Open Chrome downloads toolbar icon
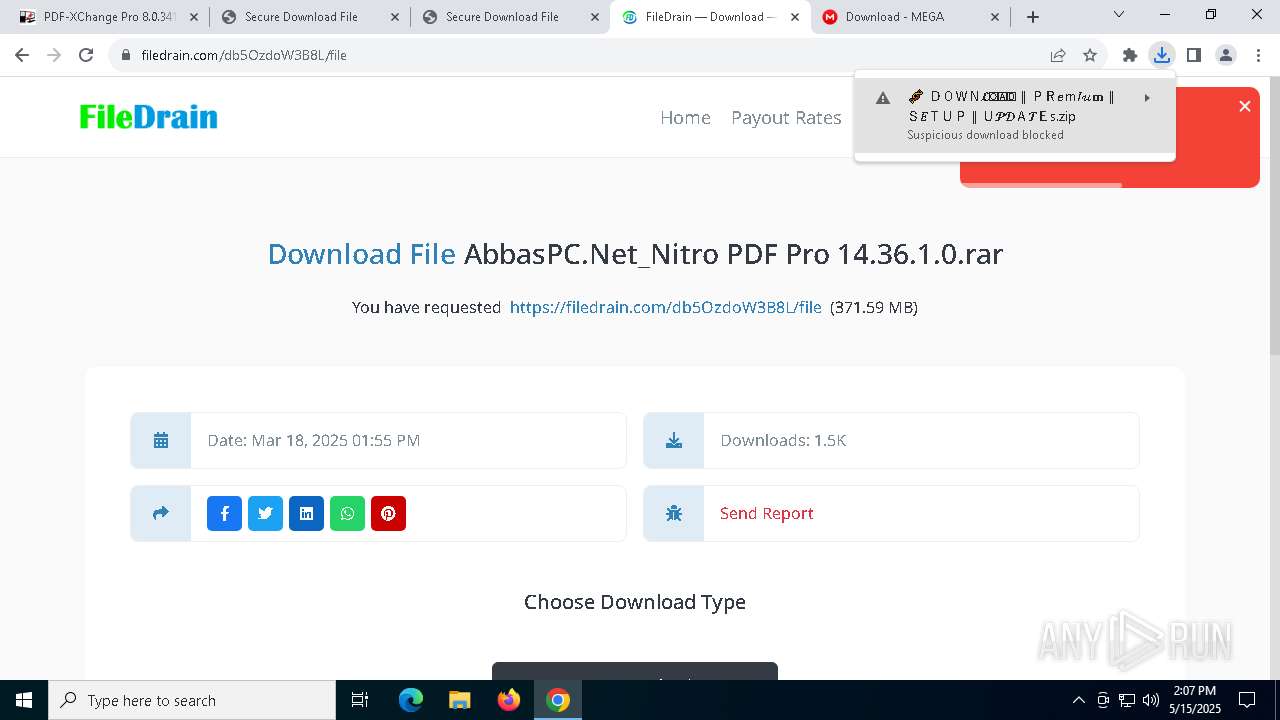Viewport: 1280px width, 720px height. [1162, 55]
